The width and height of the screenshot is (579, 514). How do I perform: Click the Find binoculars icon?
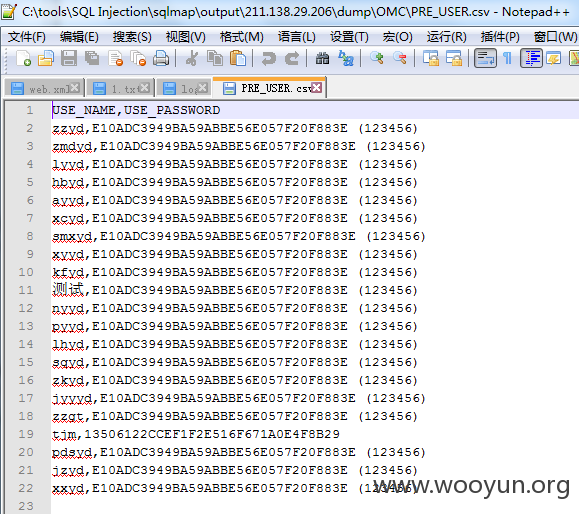pos(322,58)
